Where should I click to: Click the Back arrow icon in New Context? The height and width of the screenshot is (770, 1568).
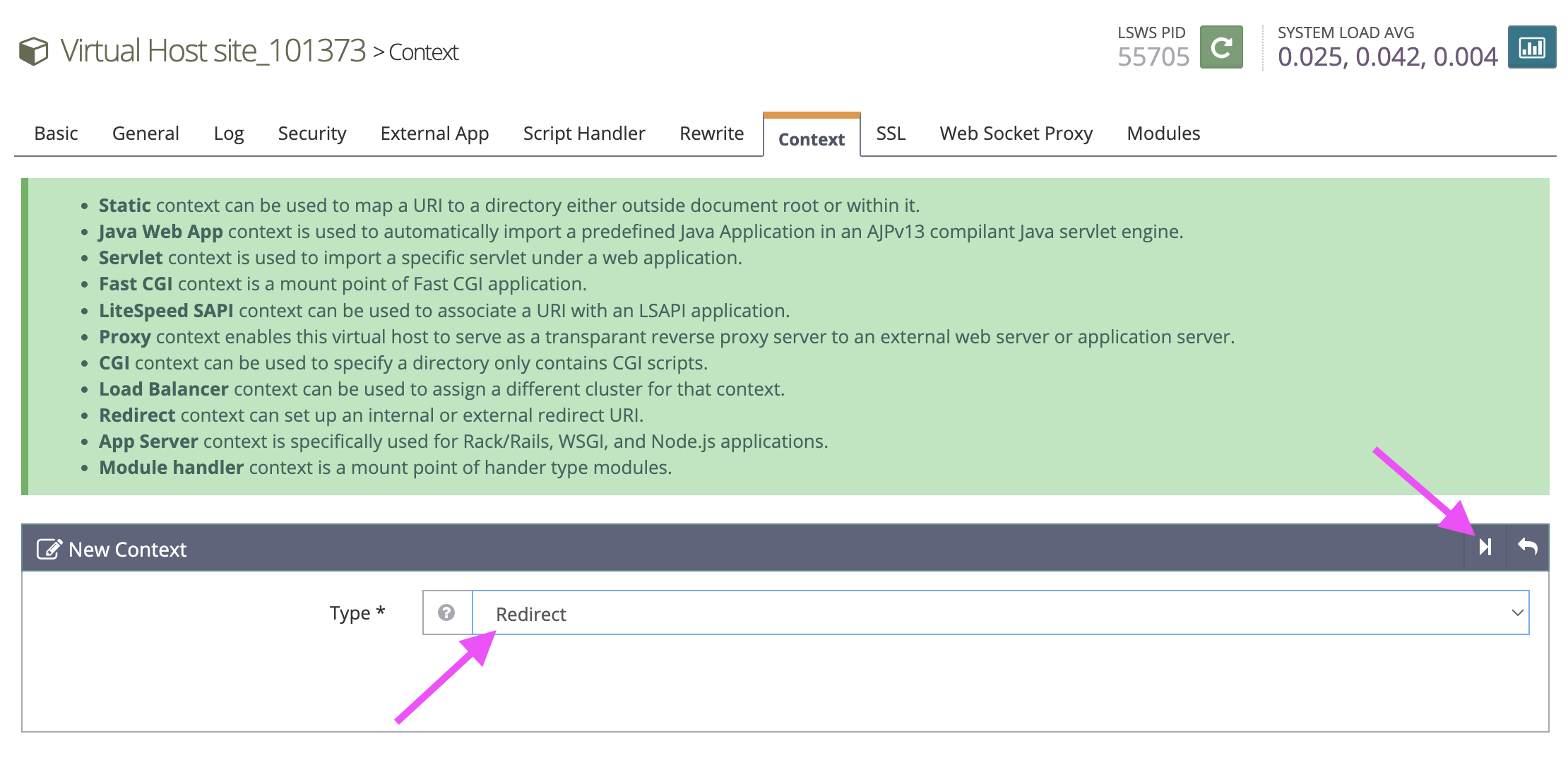[1528, 547]
